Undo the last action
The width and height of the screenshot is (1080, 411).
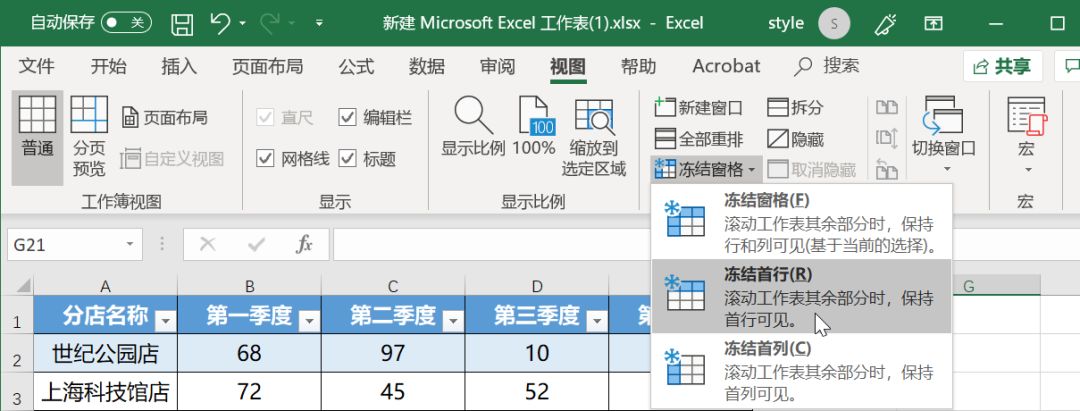[x=220, y=24]
